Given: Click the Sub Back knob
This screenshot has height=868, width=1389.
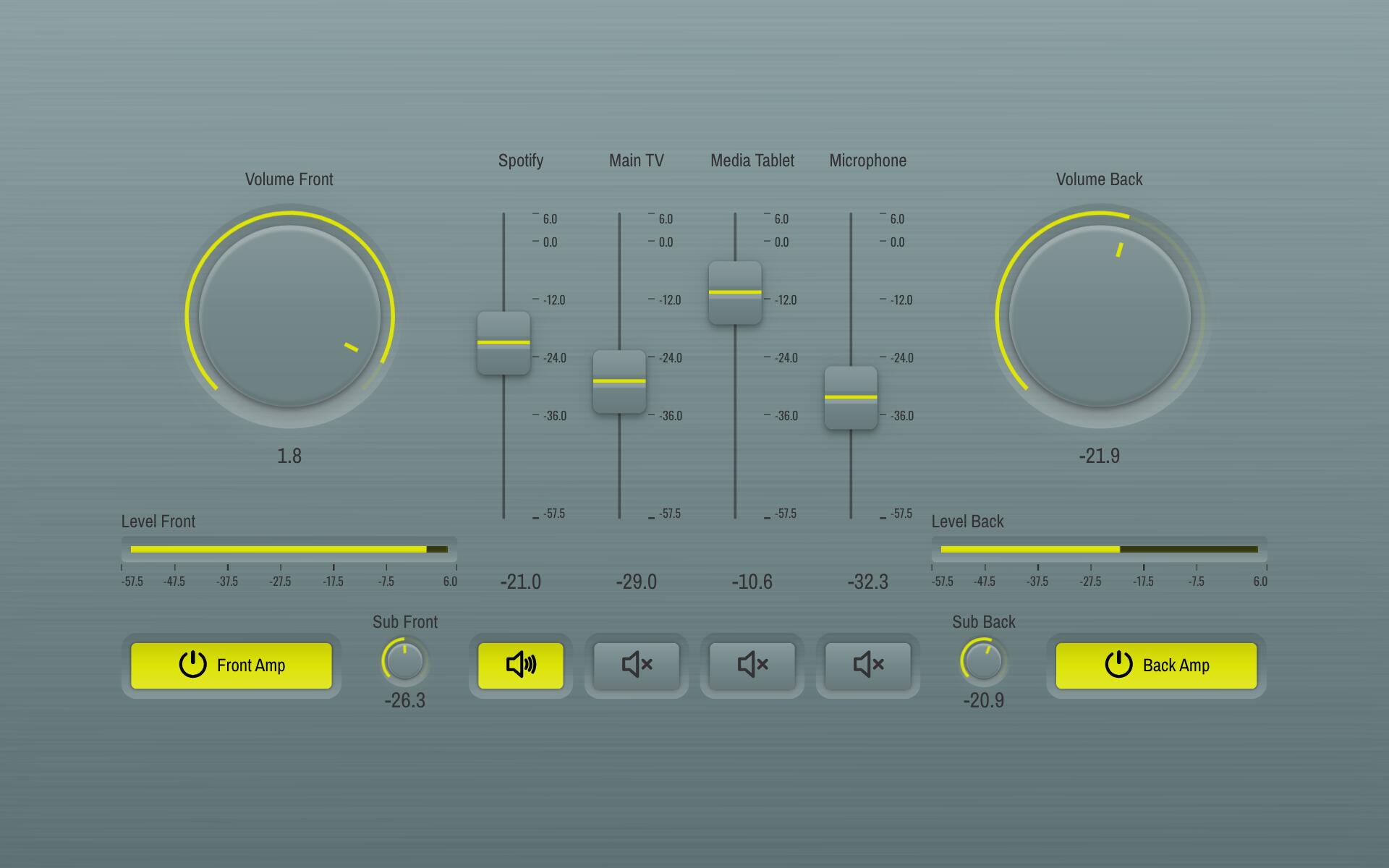Looking at the screenshot, I should [x=983, y=660].
